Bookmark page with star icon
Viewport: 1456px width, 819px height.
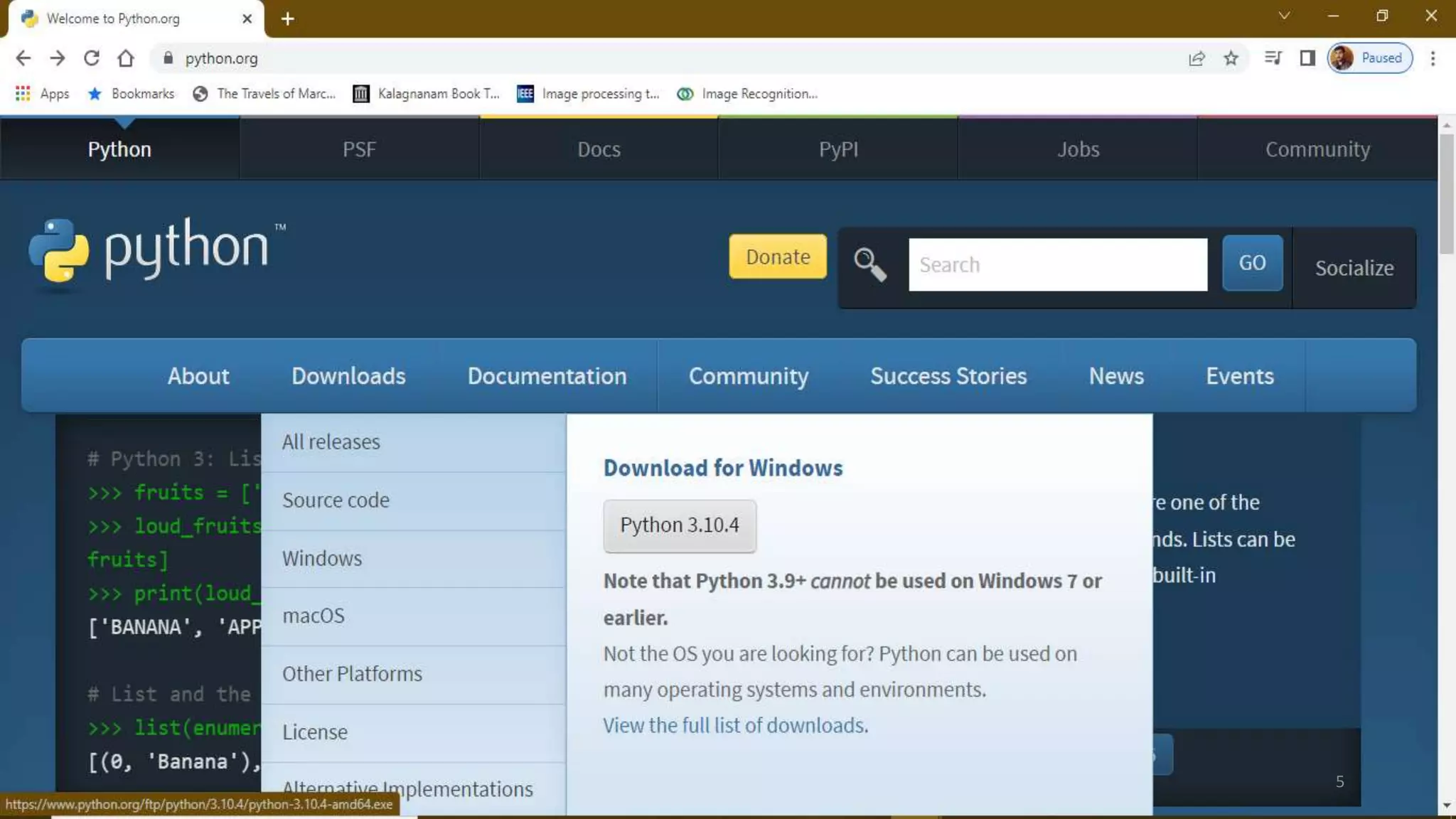tap(1231, 58)
